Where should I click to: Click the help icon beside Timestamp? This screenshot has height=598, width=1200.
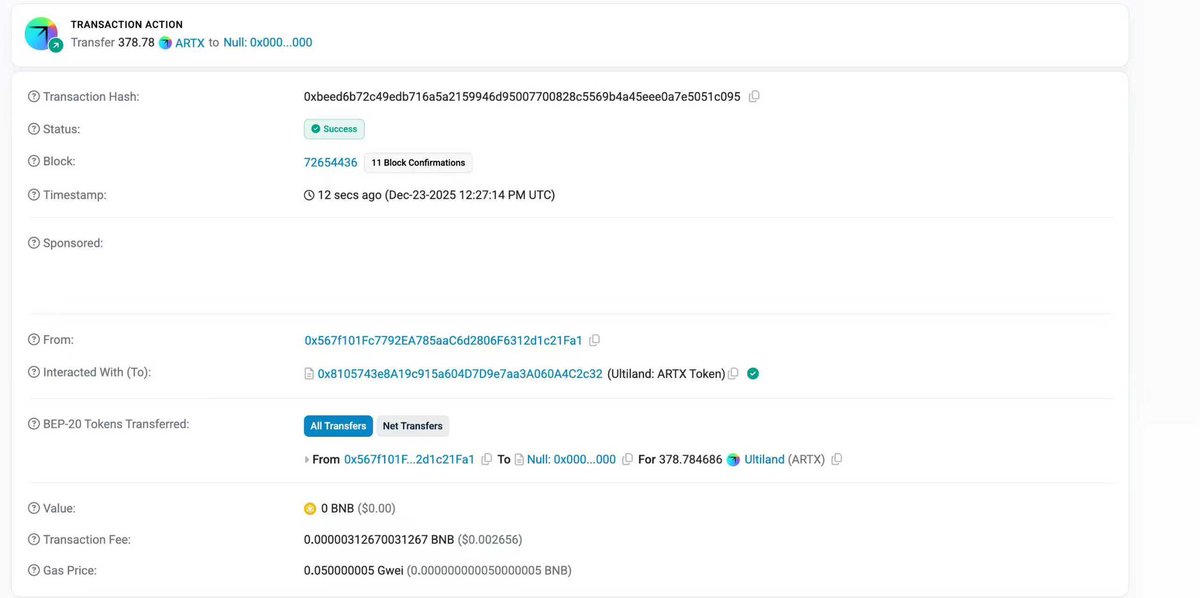click(34, 195)
